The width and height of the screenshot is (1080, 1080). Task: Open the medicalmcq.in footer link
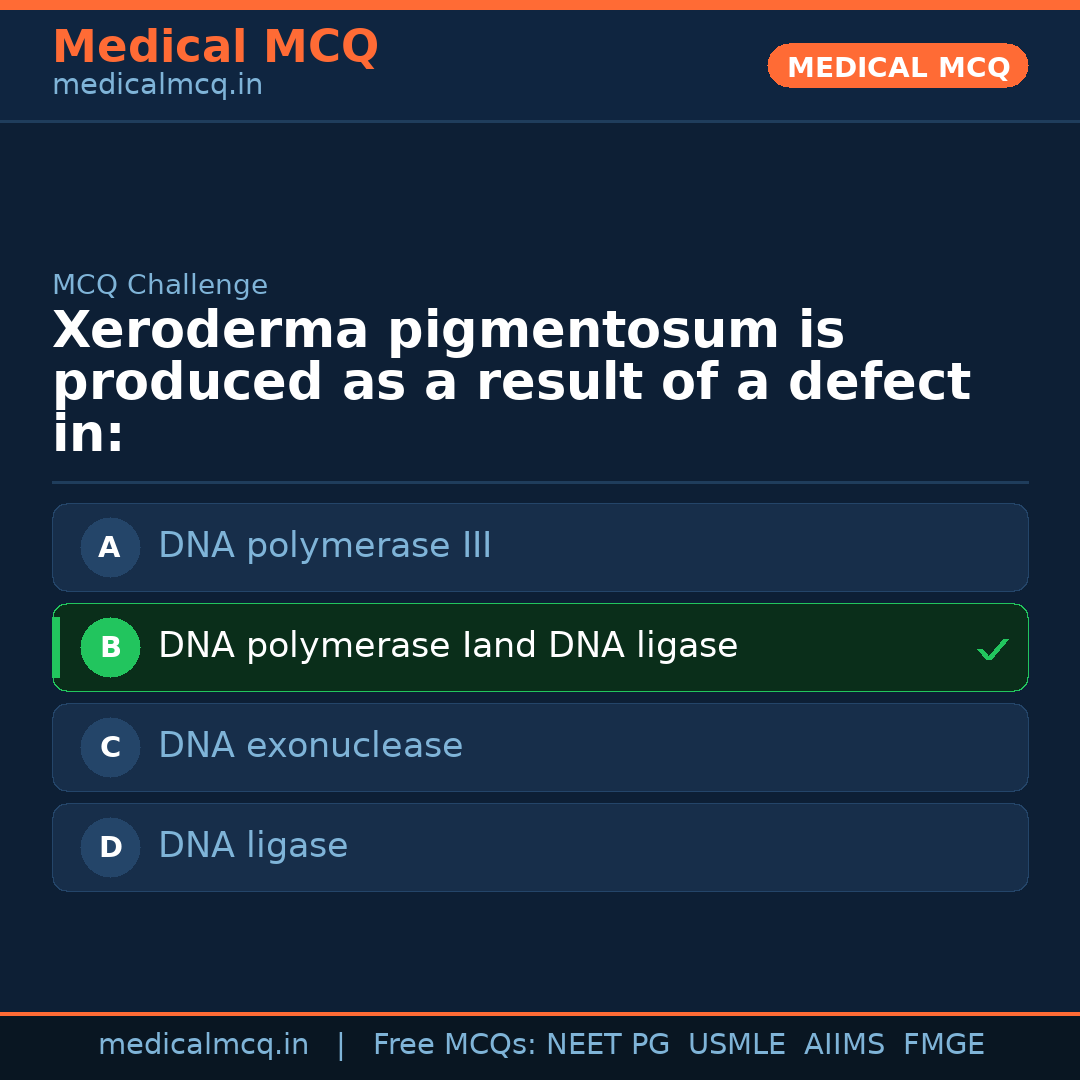(203, 1045)
